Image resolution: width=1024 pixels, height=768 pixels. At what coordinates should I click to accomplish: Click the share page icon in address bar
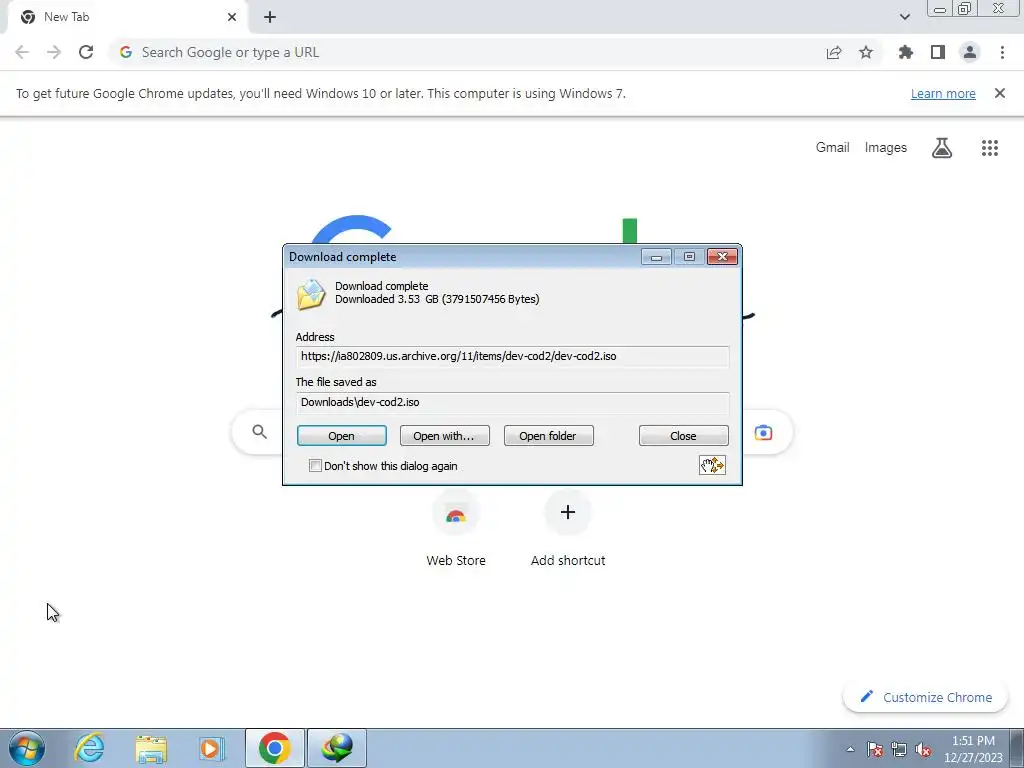(834, 53)
